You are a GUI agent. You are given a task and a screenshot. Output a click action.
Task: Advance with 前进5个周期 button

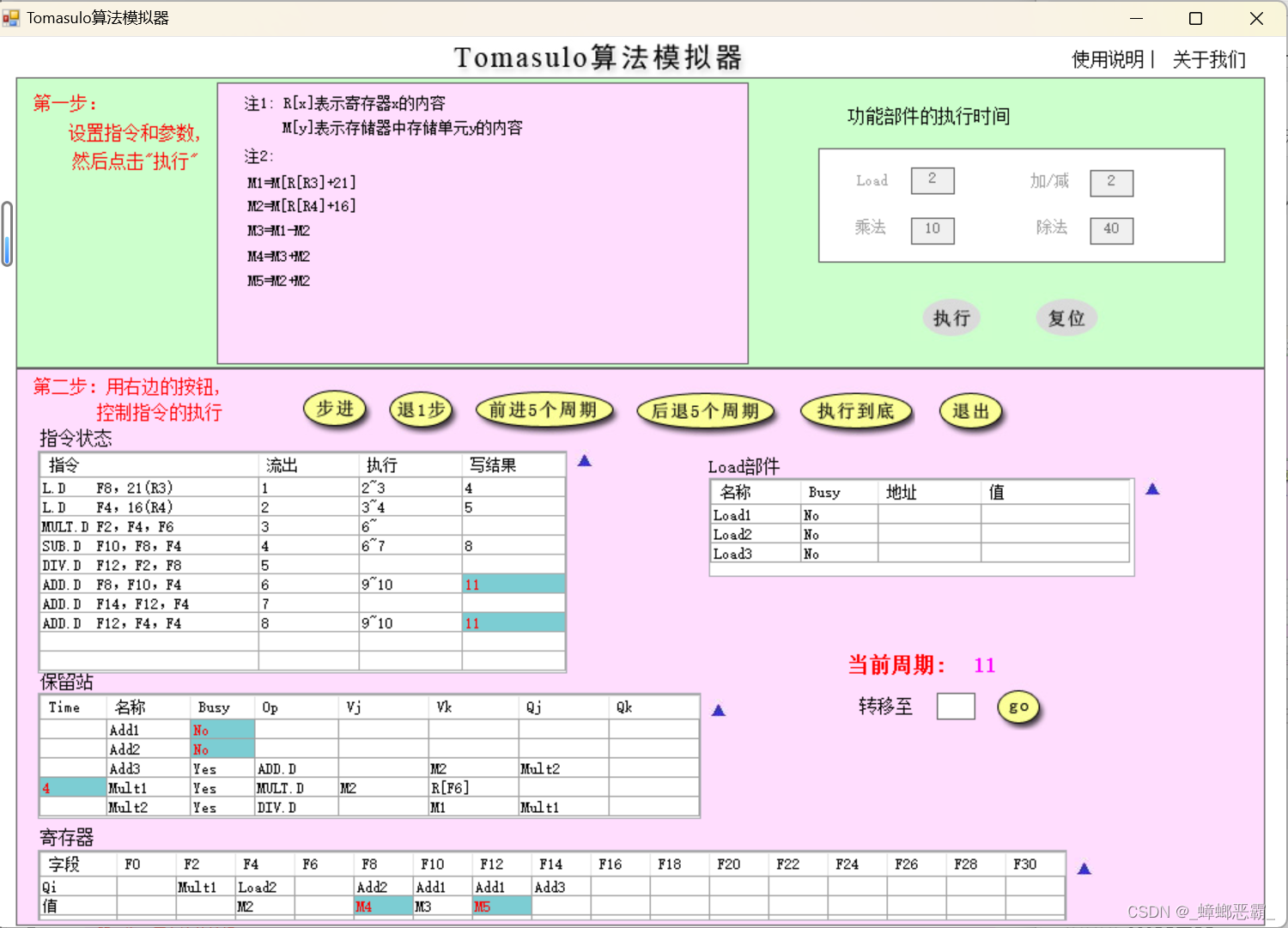(544, 410)
